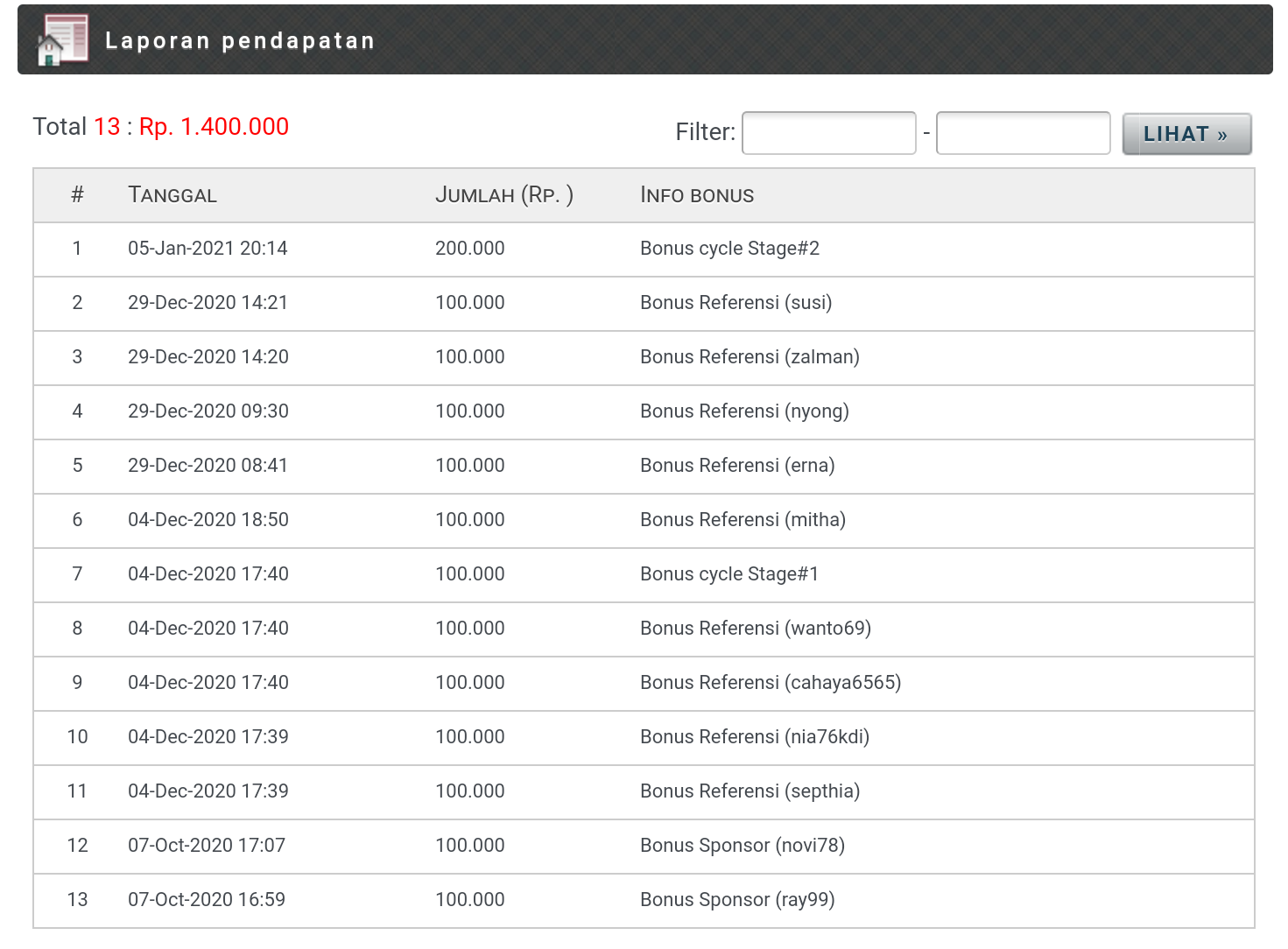The image size is (1288, 949).
Task: Click the Info bonus column header
Action: (x=697, y=195)
